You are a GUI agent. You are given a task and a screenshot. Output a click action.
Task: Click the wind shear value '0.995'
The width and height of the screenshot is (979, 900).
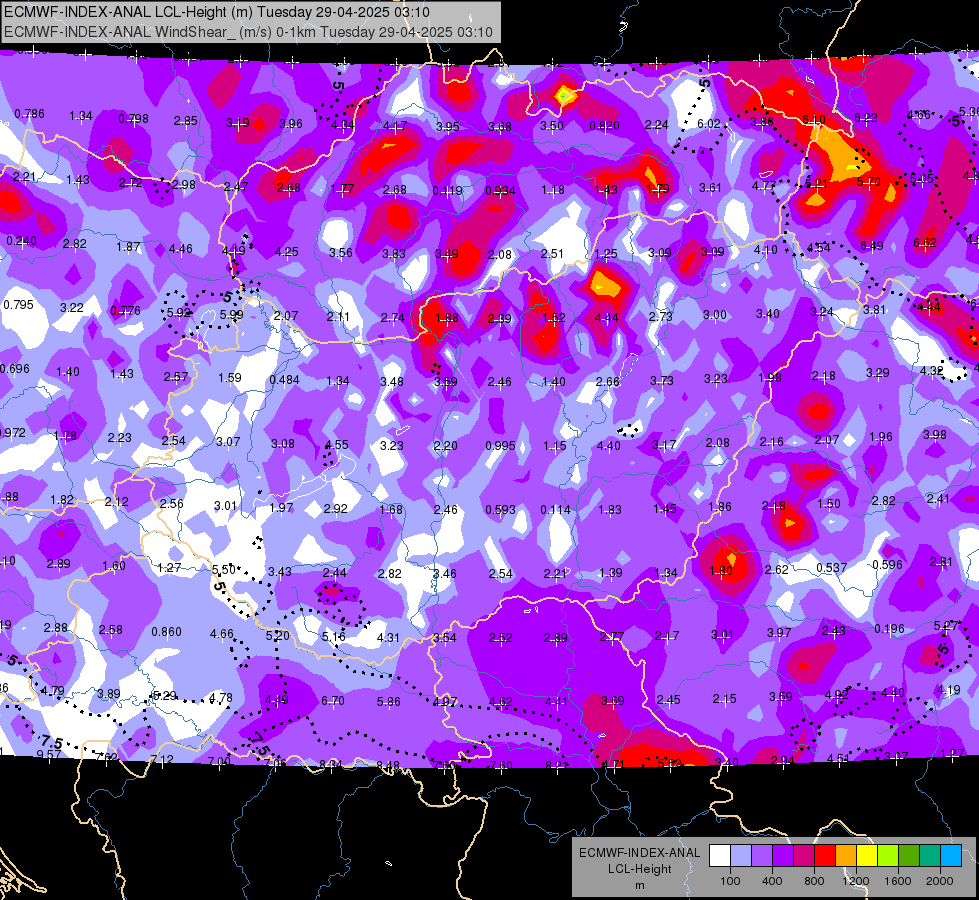pos(500,445)
